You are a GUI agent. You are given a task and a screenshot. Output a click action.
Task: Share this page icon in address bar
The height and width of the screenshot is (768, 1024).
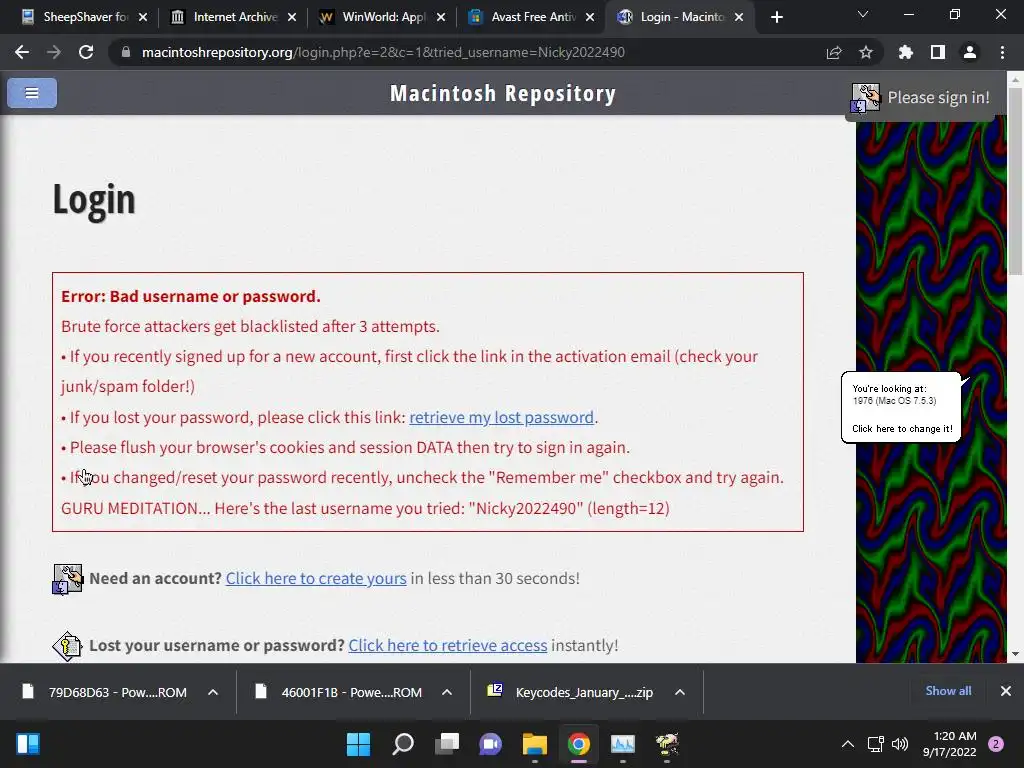point(834,52)
